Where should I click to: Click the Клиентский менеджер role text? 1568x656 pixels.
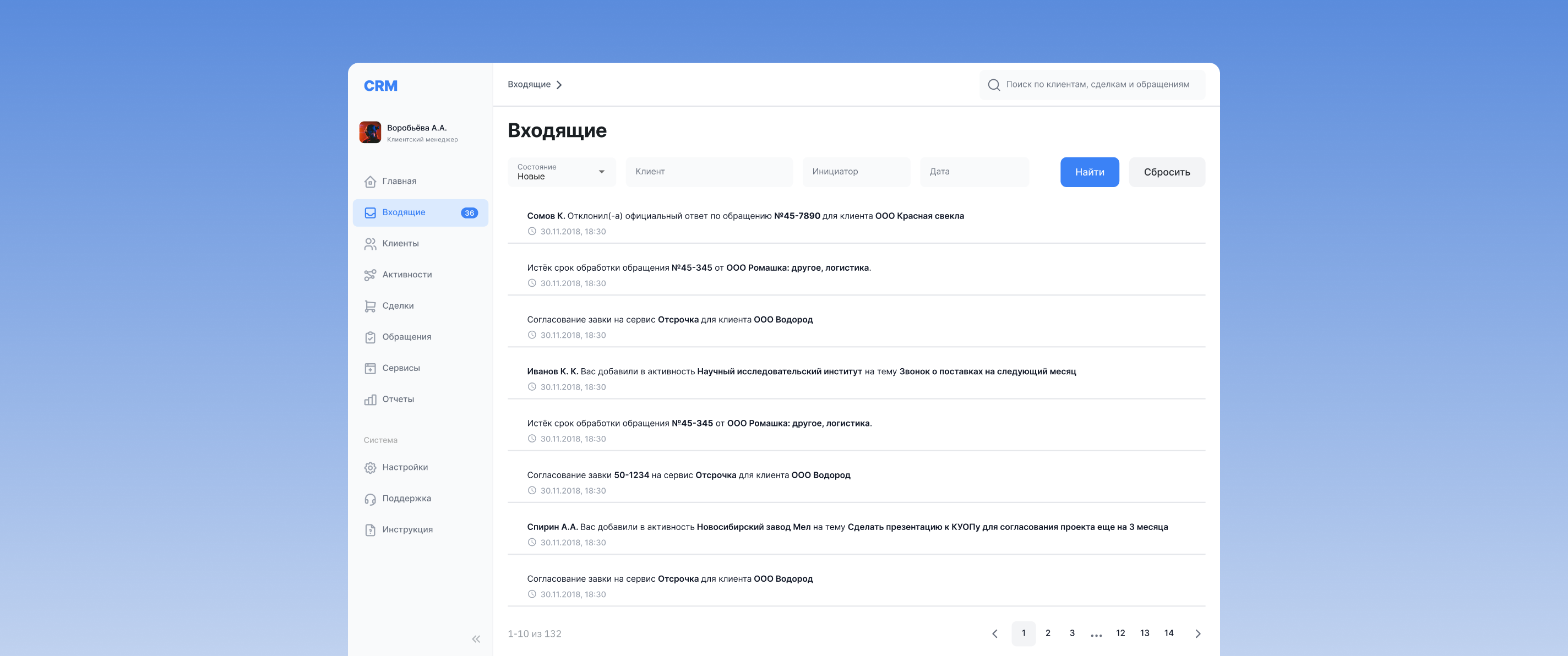point(422,139)
